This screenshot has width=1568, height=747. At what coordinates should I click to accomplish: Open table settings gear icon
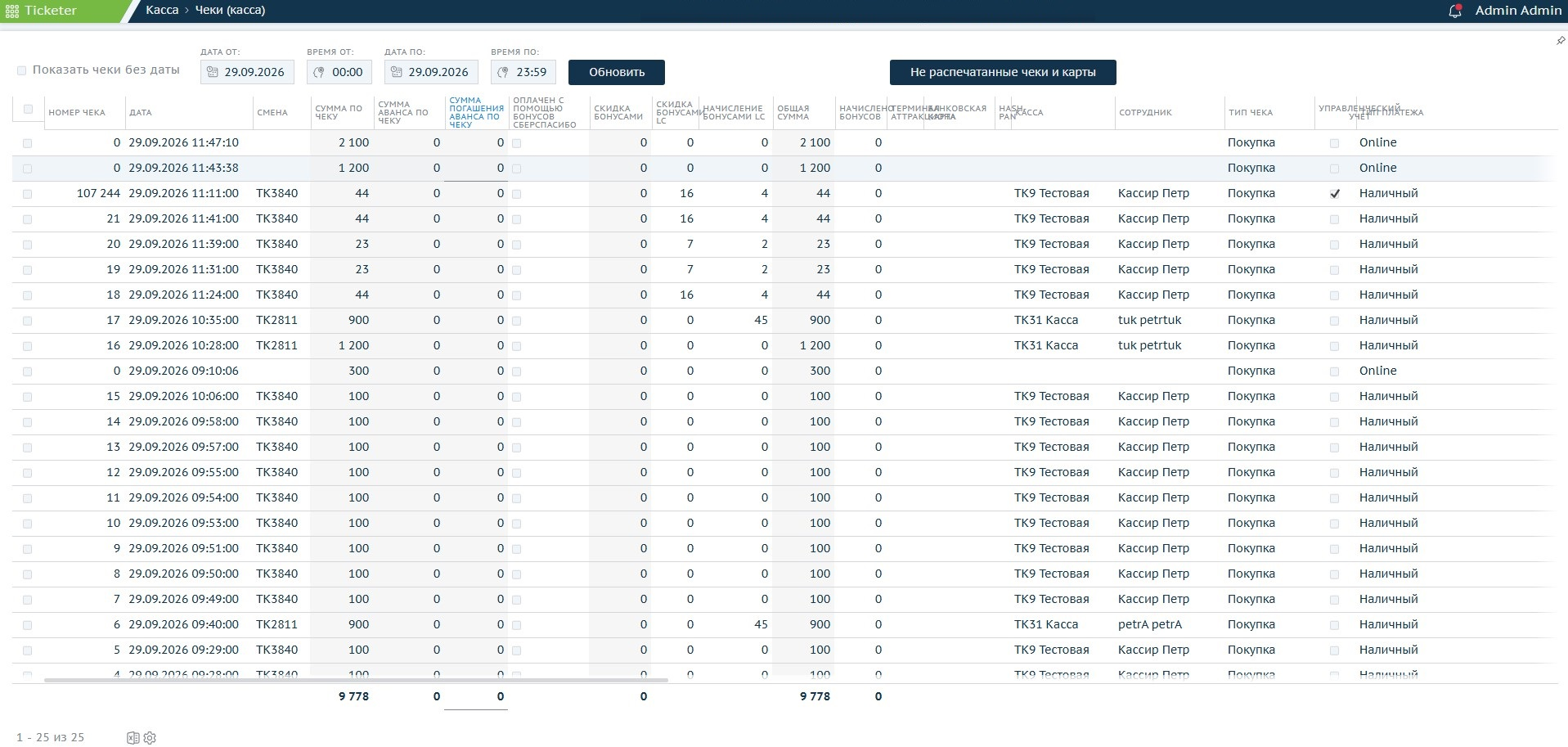(150, 738)
